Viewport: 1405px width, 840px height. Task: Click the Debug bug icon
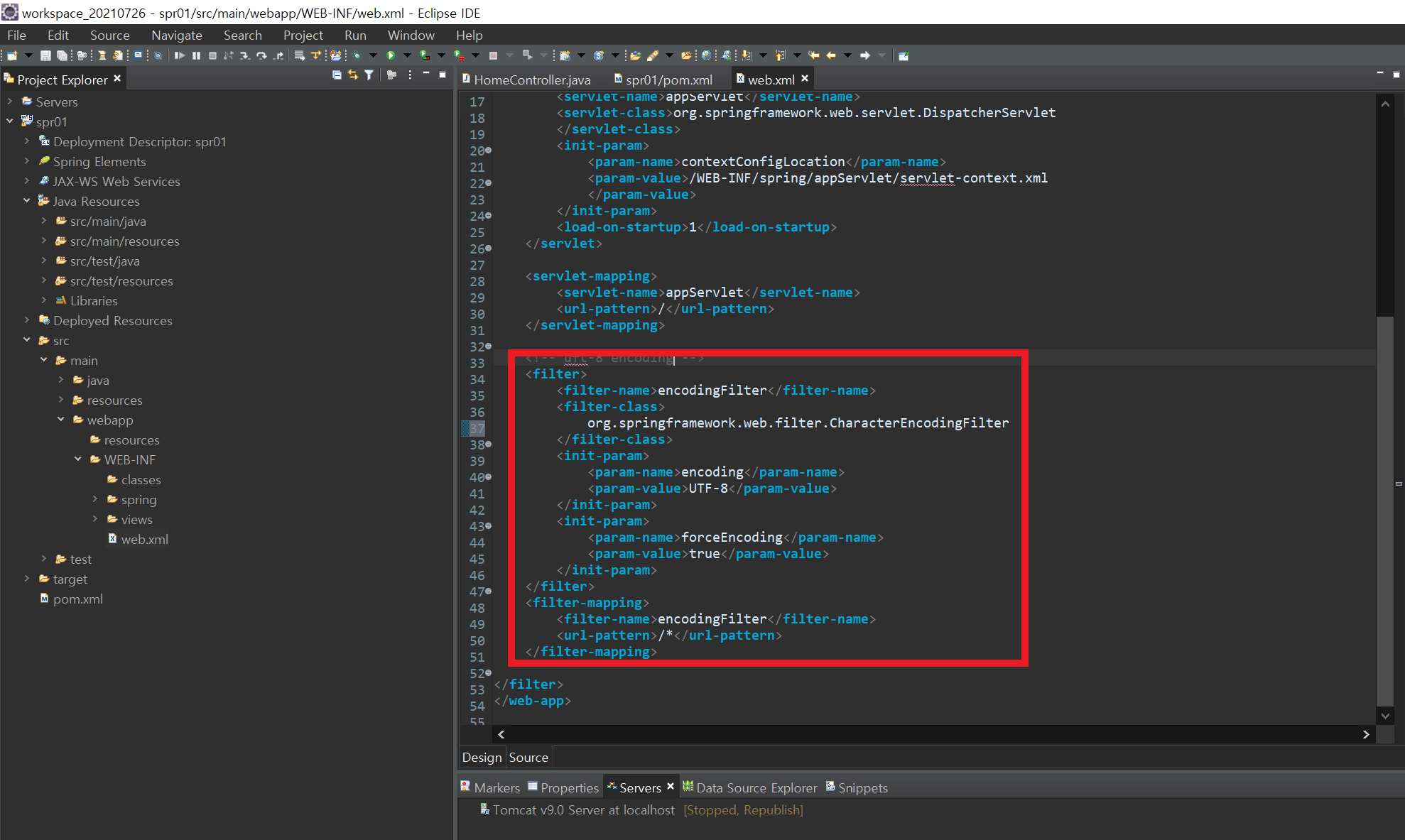(357, 55)
